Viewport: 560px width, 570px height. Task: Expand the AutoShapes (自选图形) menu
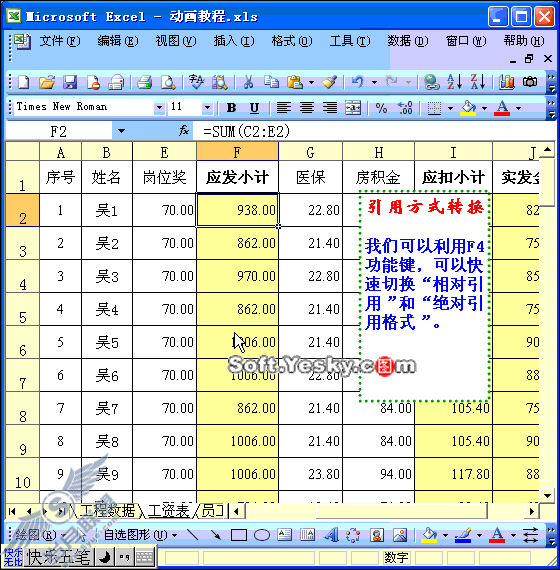(x=140, y=535)
